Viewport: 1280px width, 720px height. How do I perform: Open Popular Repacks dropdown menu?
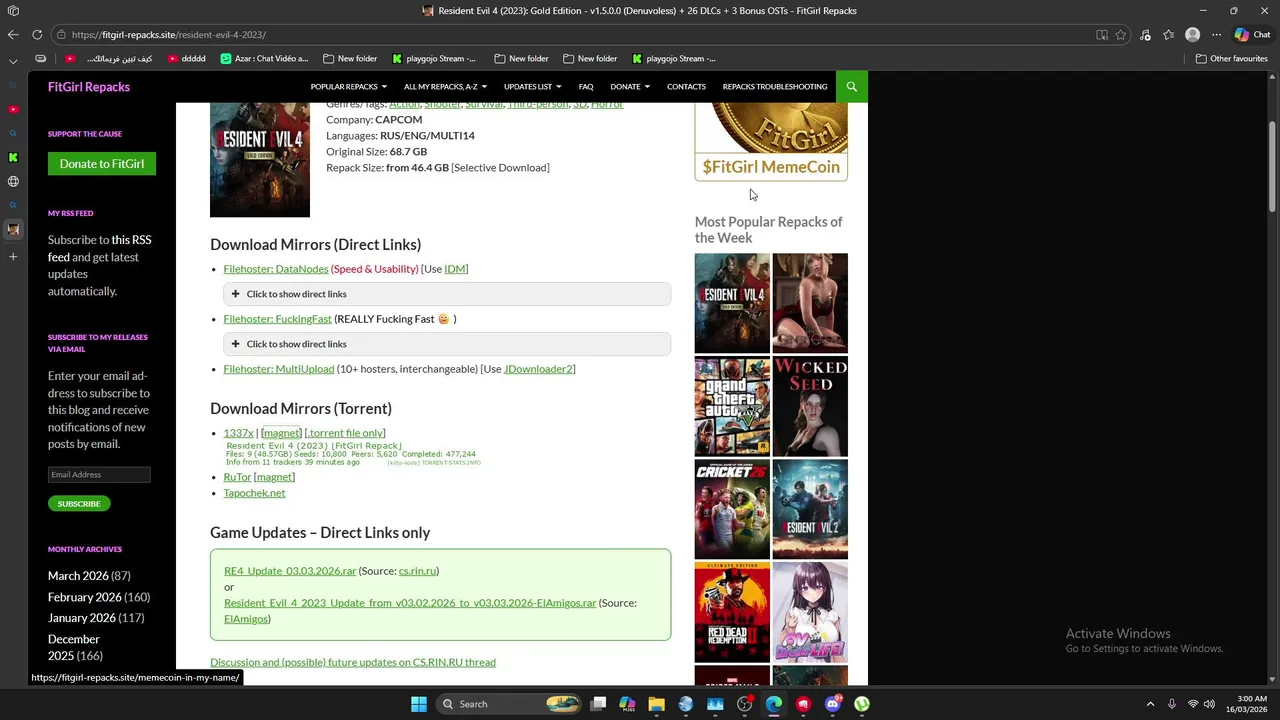coord(348,87)
